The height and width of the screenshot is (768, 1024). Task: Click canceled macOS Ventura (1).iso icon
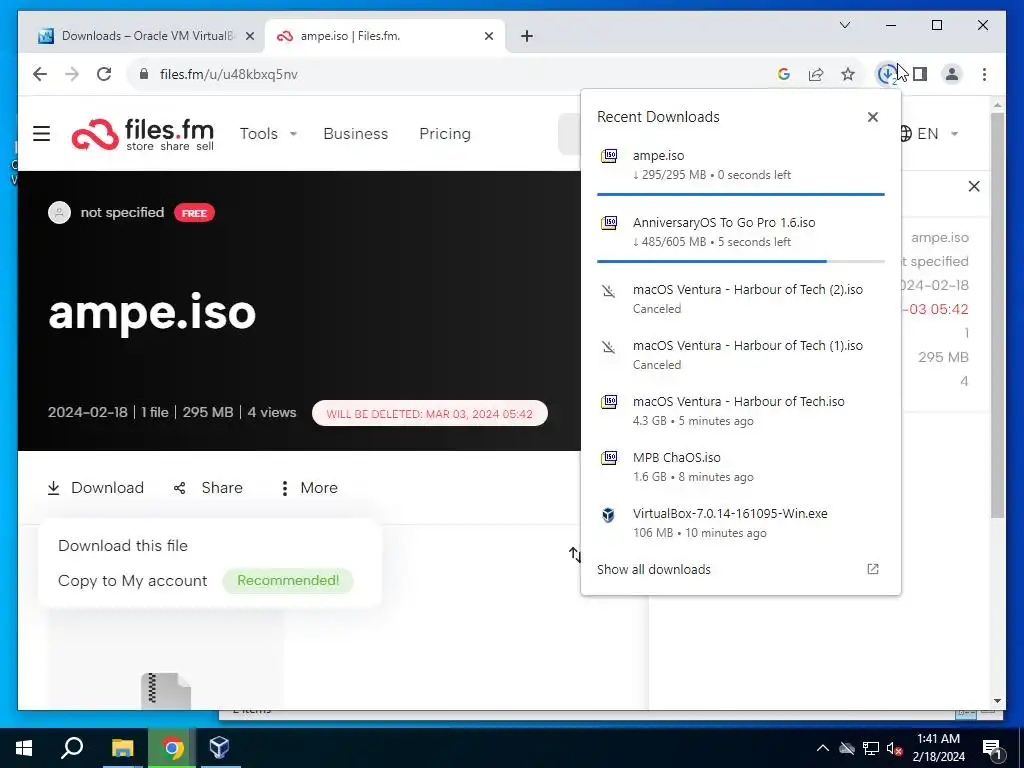pos(609,347)
